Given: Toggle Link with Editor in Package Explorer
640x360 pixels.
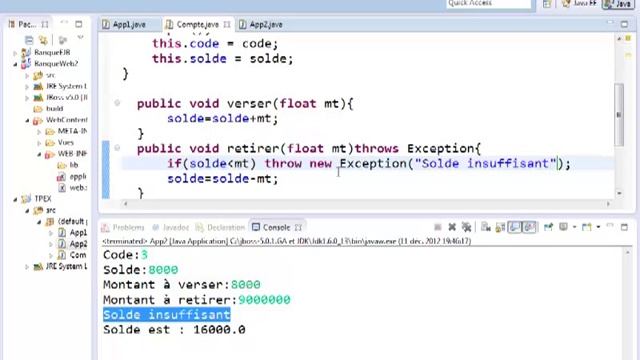Looking at the screenshot, I should click(43, 40).
